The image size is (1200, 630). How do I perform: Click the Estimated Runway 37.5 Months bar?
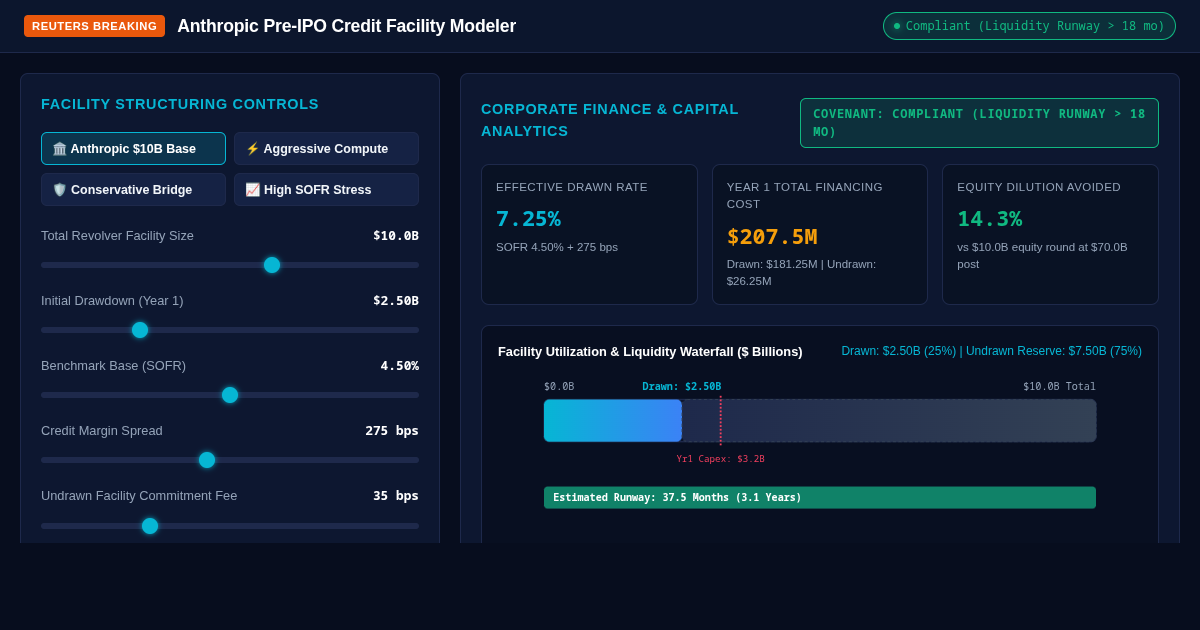click(x=820, y=498)
